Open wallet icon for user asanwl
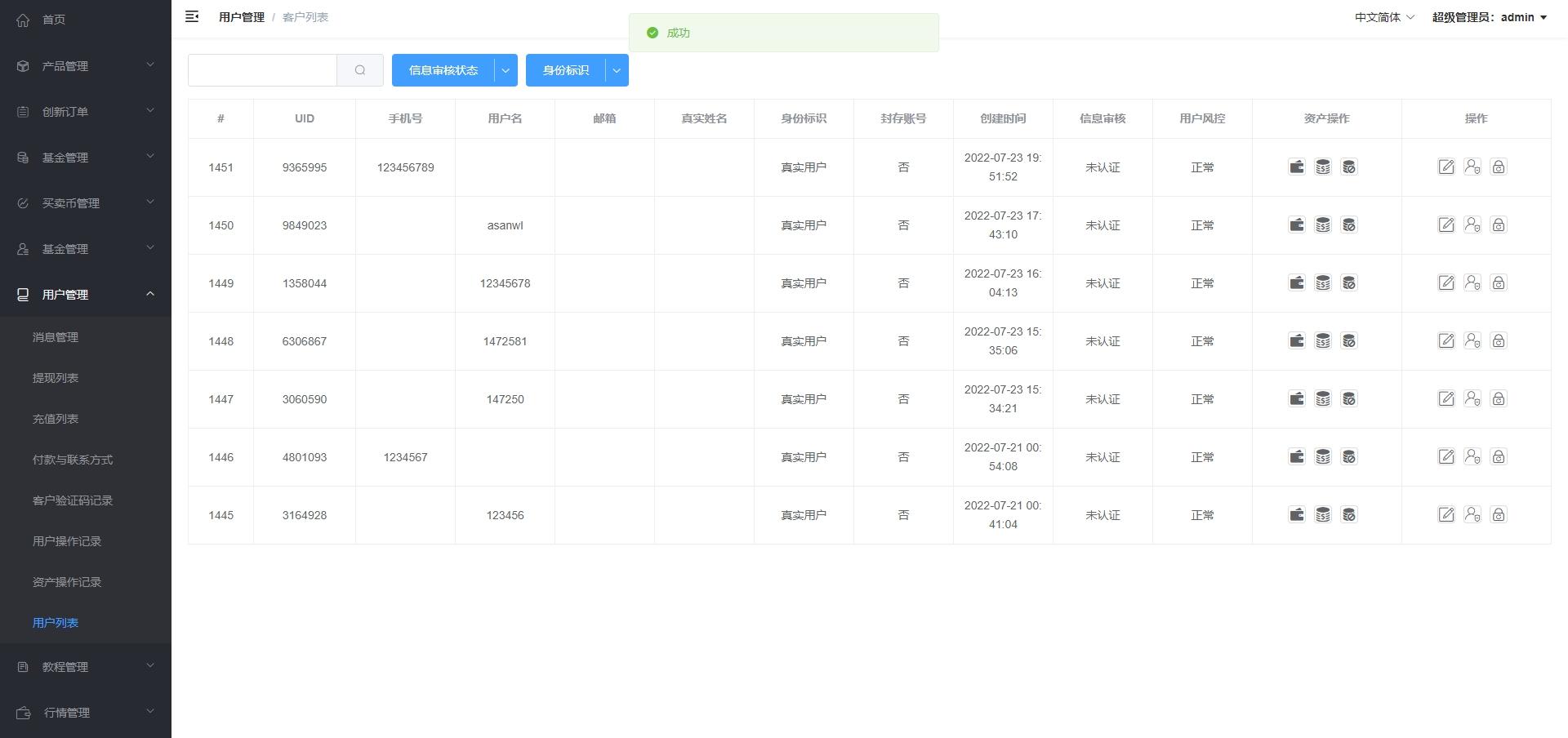 pos(1297,225)
